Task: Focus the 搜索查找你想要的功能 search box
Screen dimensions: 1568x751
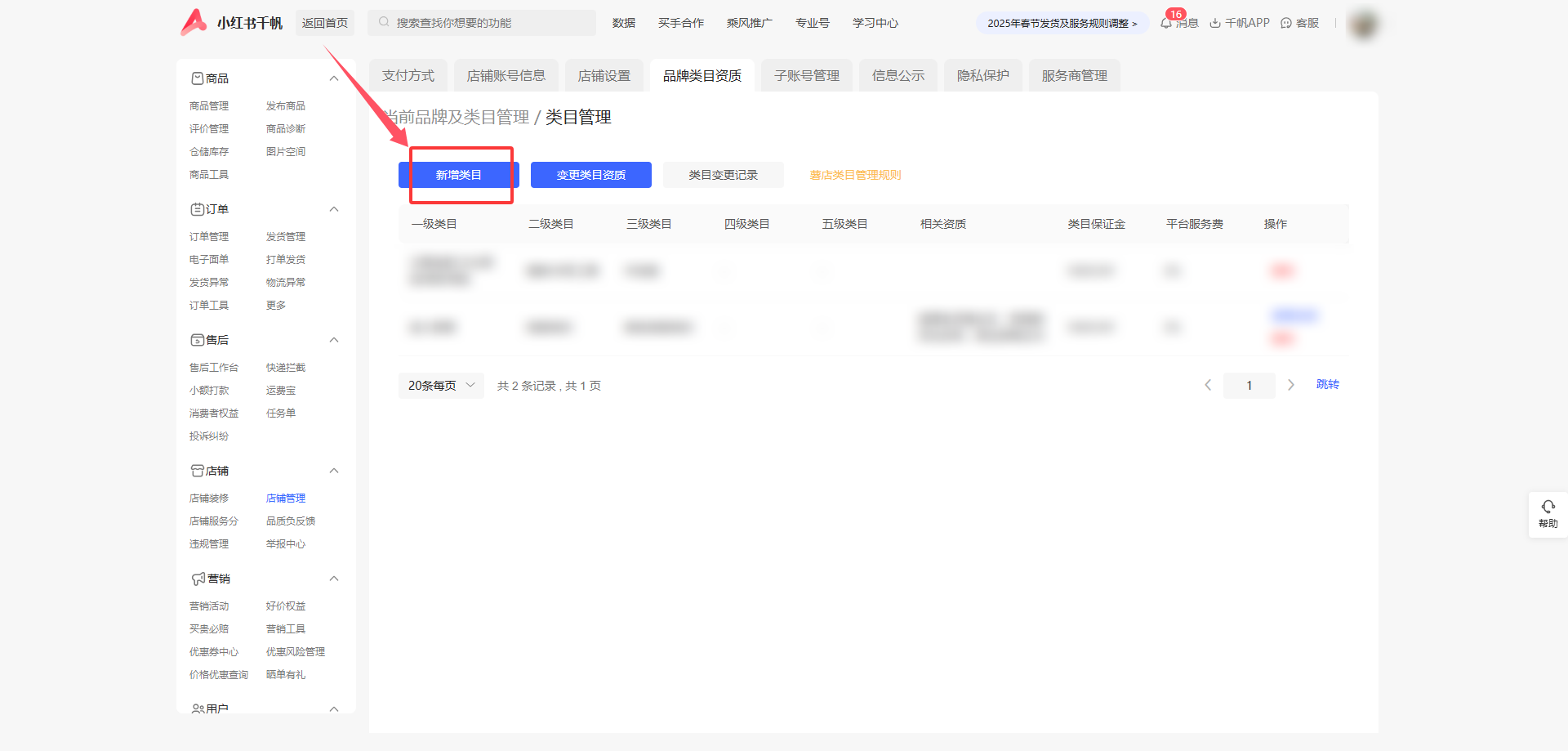Action: (482, 23)
